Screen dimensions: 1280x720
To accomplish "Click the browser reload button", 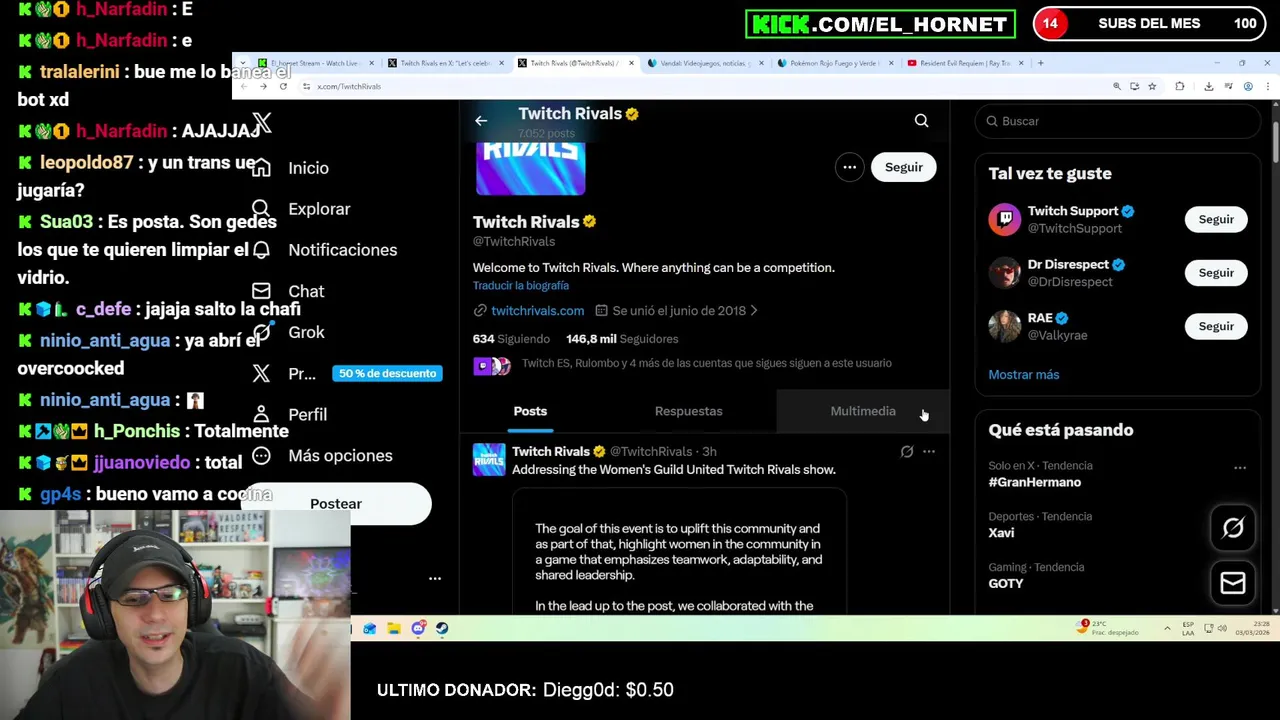I will tap(283, 86).
